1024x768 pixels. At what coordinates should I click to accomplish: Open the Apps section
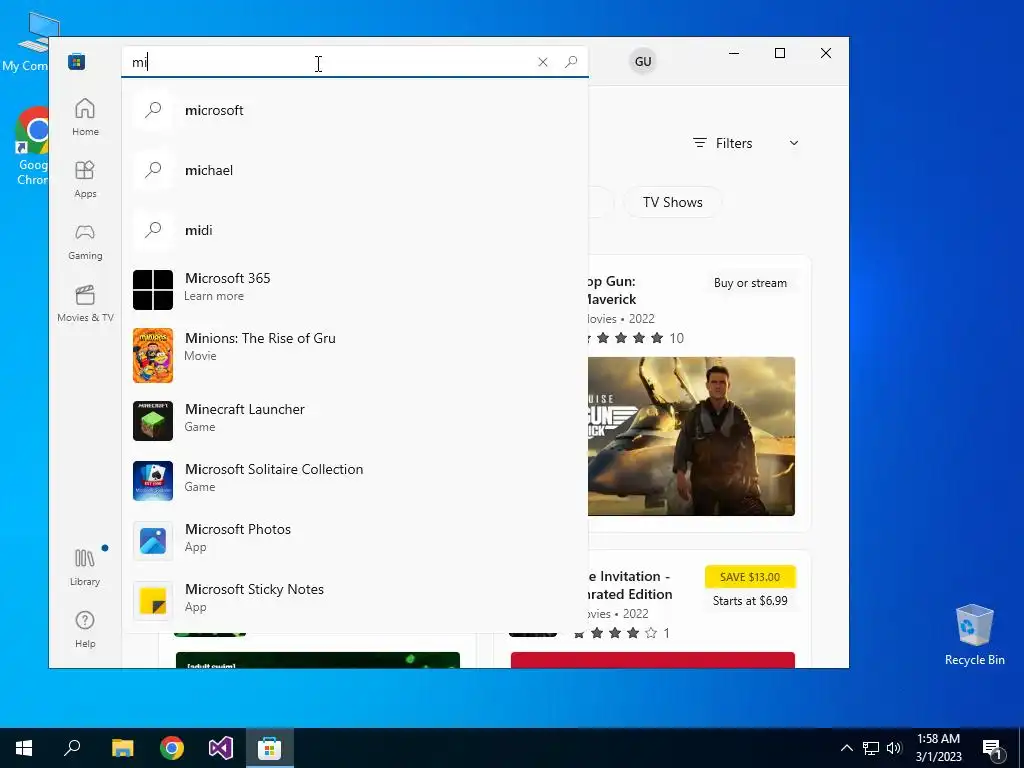point(85,180)
